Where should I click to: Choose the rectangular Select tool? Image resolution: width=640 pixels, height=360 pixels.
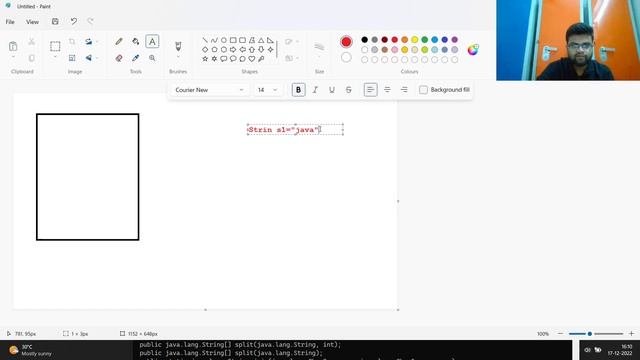(x=55, y=46)
